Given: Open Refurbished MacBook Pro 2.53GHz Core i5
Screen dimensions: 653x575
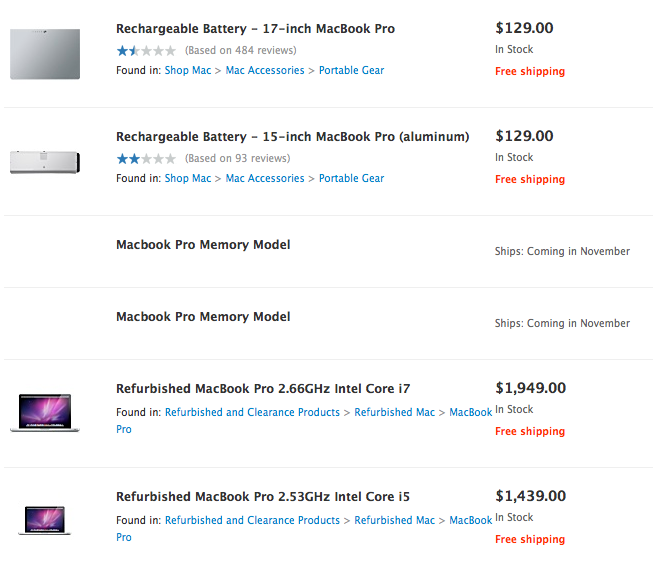Looking at the screenshot, I should click(263, 497).
